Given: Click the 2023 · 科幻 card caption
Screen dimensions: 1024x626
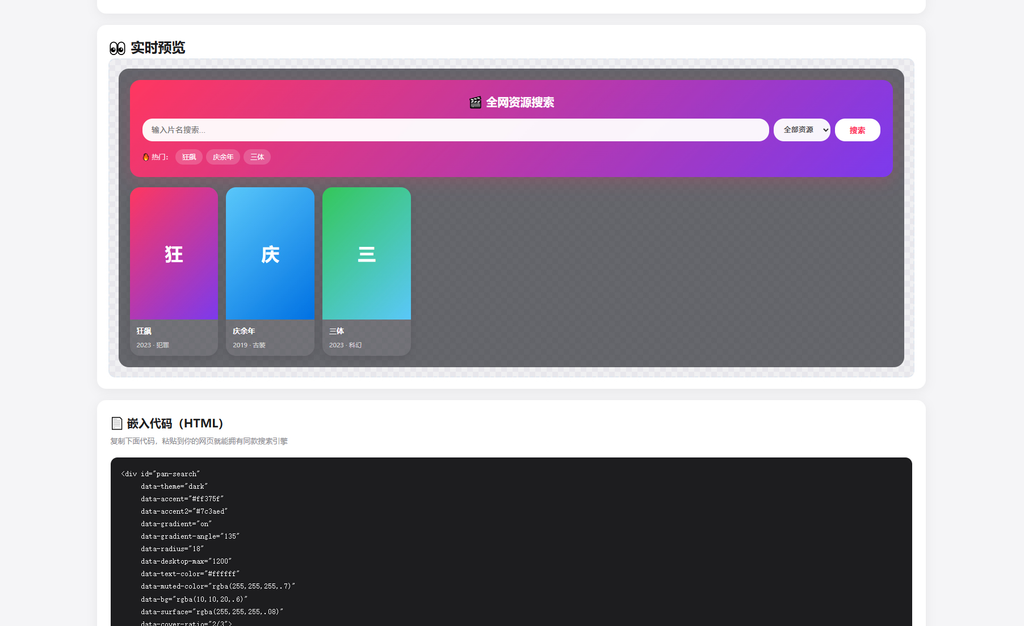Looking at the screenshot, I should pyautogui.click(x=345, y=345).
